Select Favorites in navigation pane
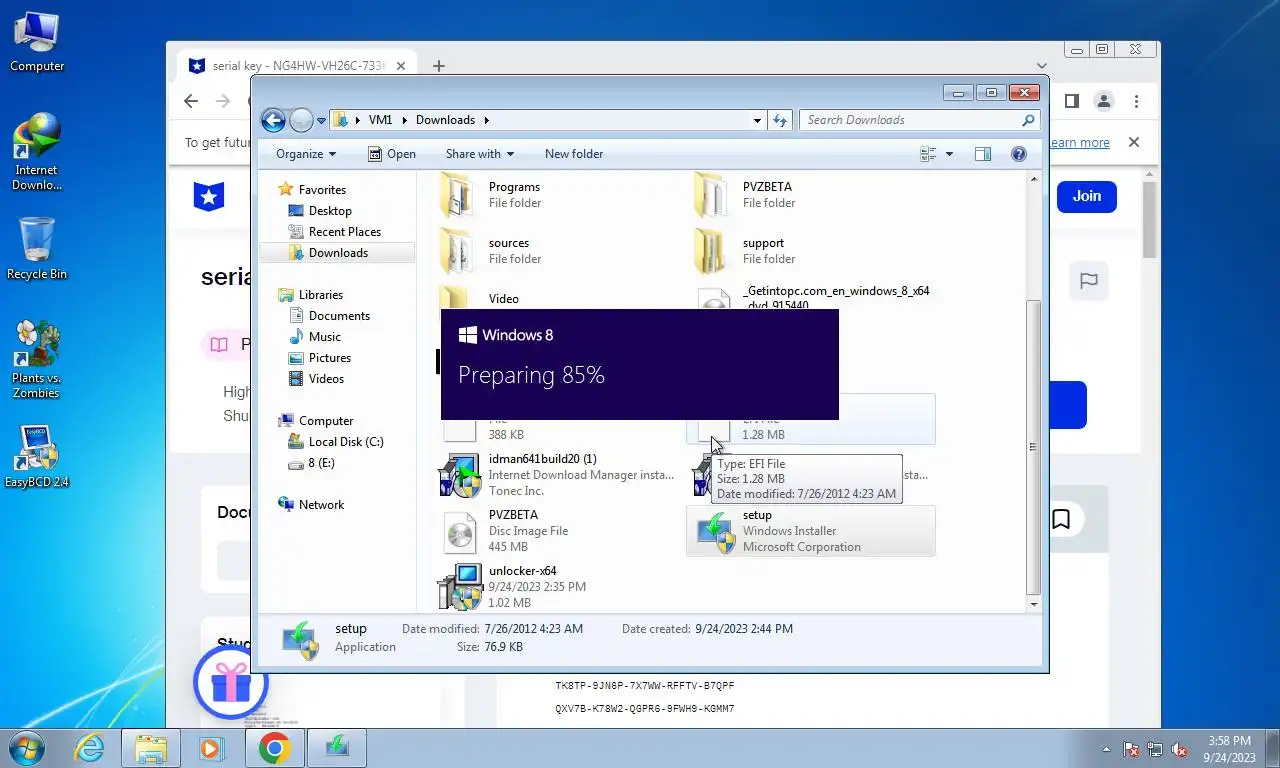1280x768 pixels. (x=312, y=190)
